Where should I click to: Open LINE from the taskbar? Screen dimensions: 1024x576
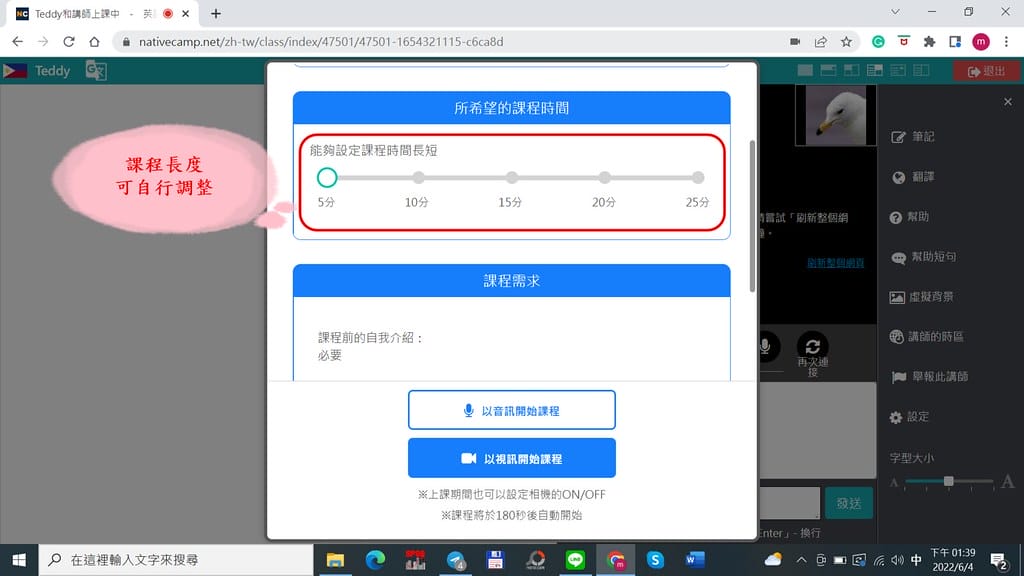pos(575,560)
